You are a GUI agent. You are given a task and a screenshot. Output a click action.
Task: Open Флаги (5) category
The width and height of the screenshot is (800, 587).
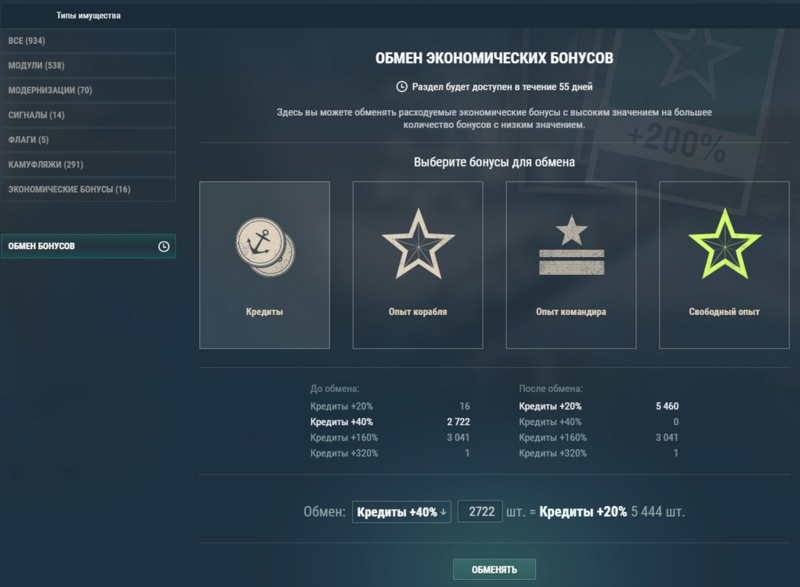tap(88, 140)
